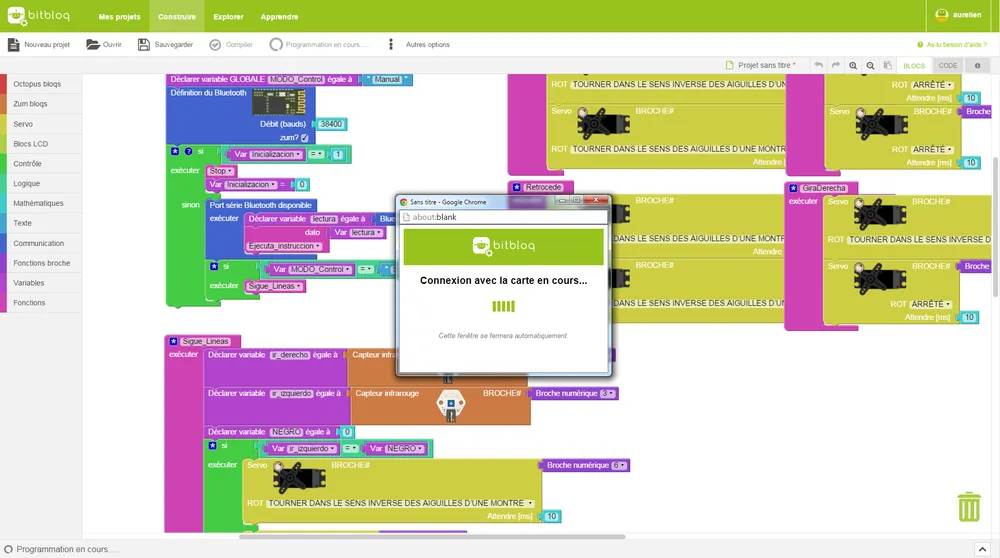
Task: Save the project with Sauvegarder
Action: pyautogui.click(x=165, y=45)
